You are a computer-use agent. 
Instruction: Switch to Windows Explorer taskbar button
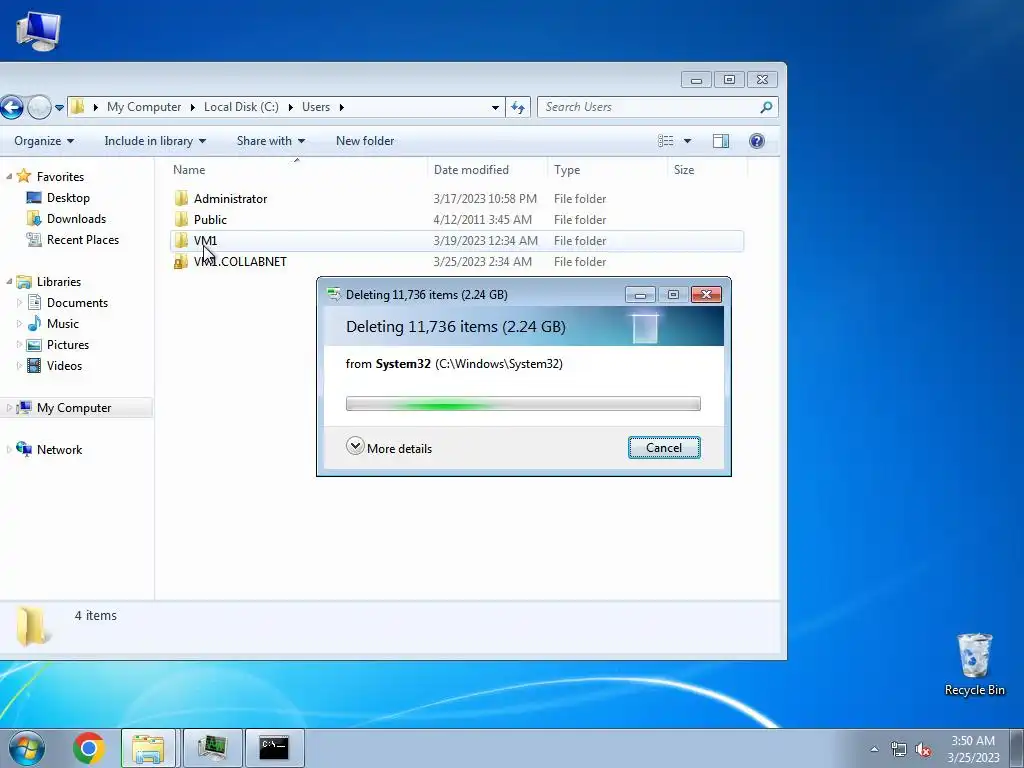(148, 748)
